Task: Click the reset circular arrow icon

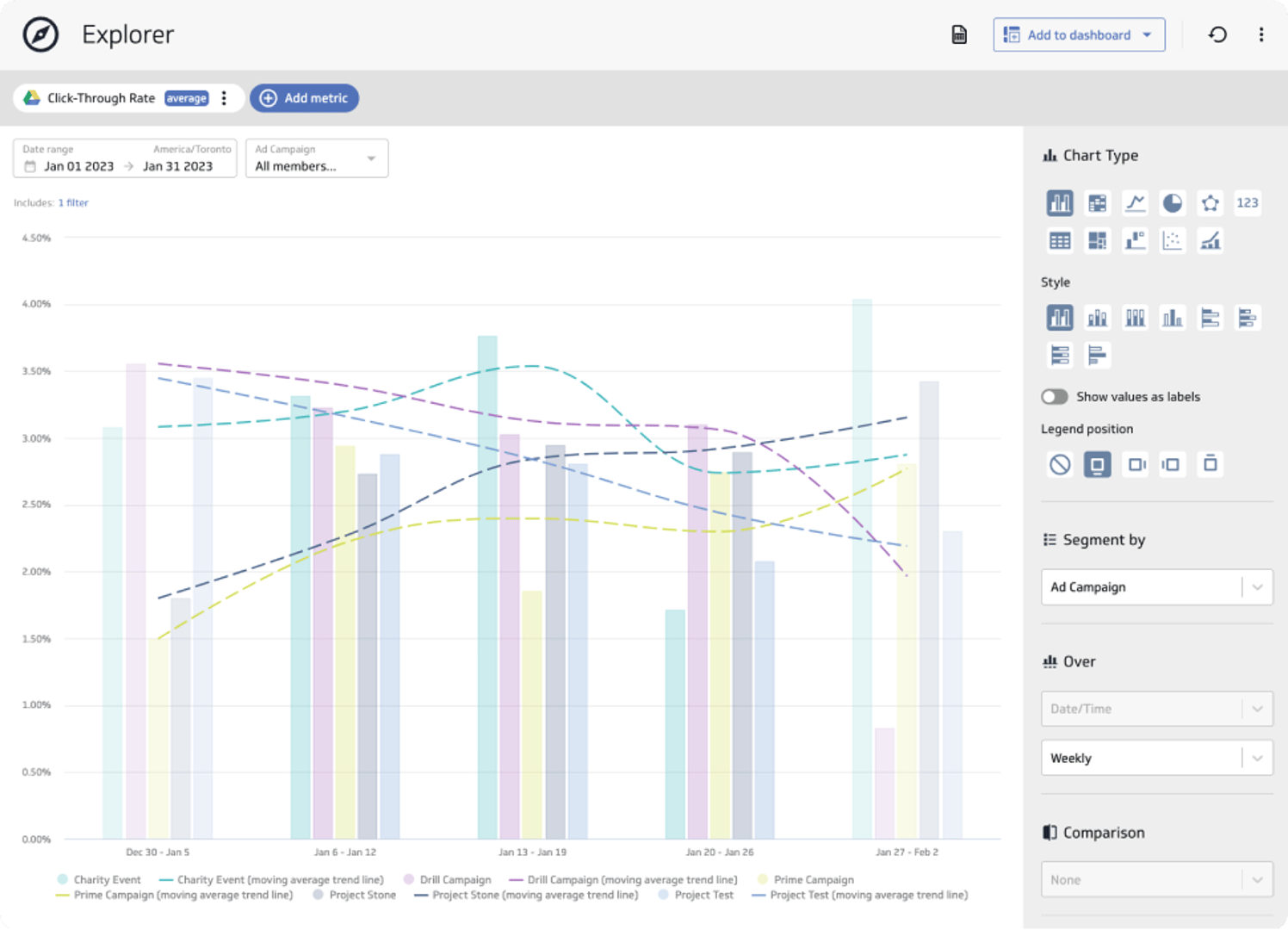Action: 1217,34
